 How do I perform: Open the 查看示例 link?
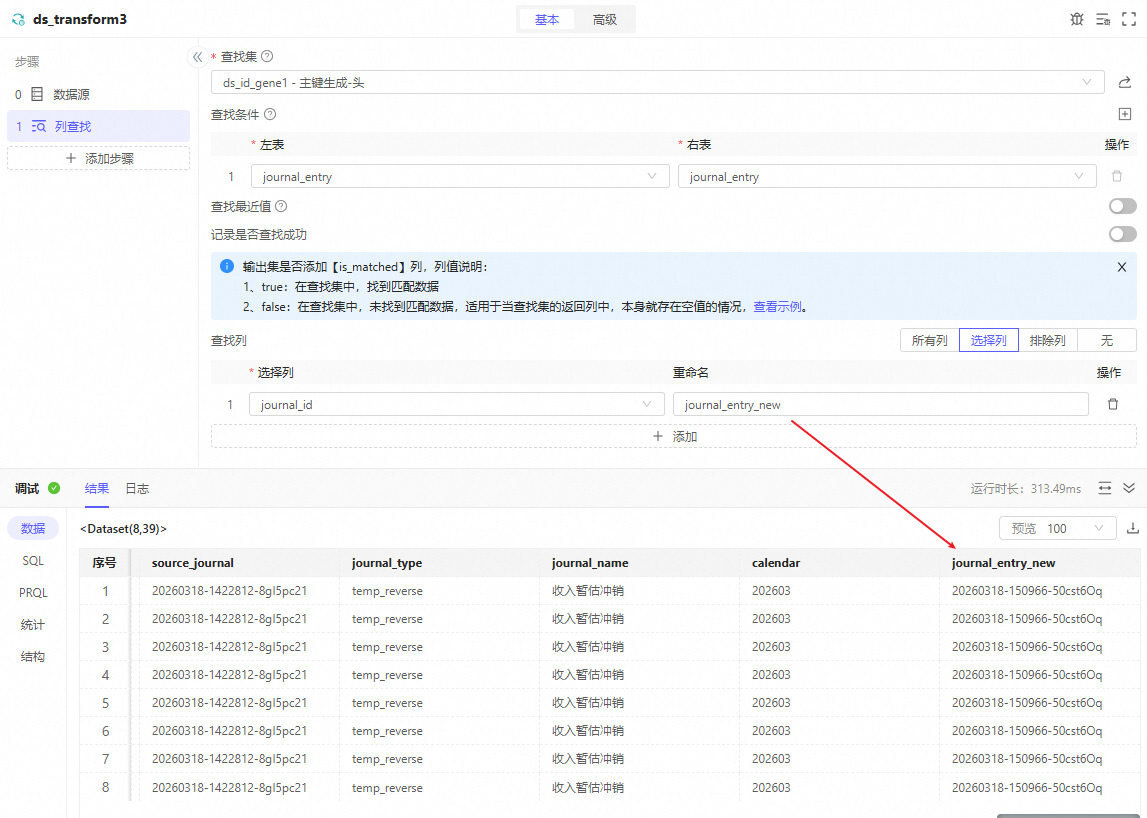(777, 307)
